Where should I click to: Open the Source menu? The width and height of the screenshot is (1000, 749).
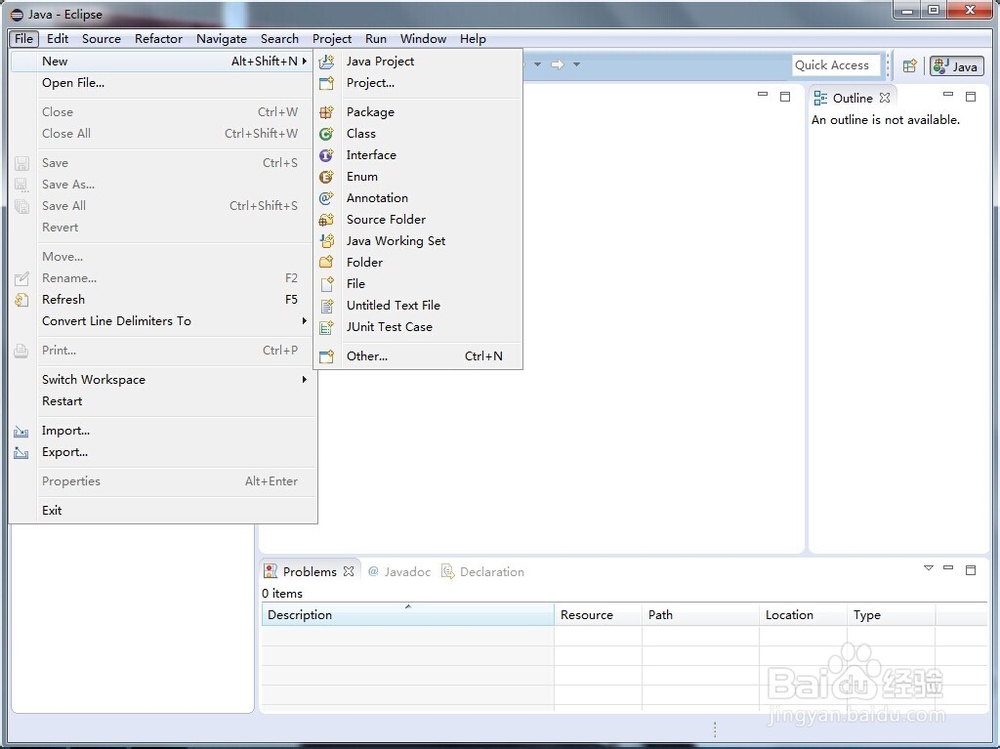101,39
